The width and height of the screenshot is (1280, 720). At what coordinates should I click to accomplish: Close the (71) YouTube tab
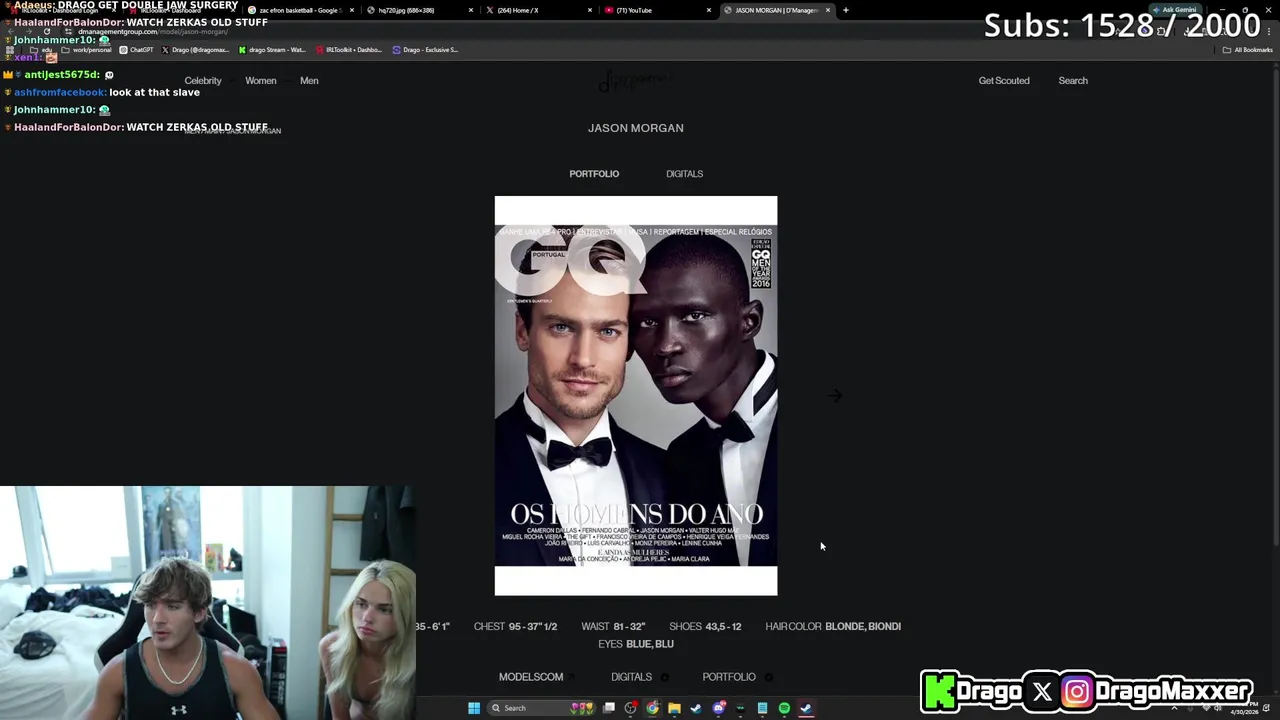(x=709, y=10)
